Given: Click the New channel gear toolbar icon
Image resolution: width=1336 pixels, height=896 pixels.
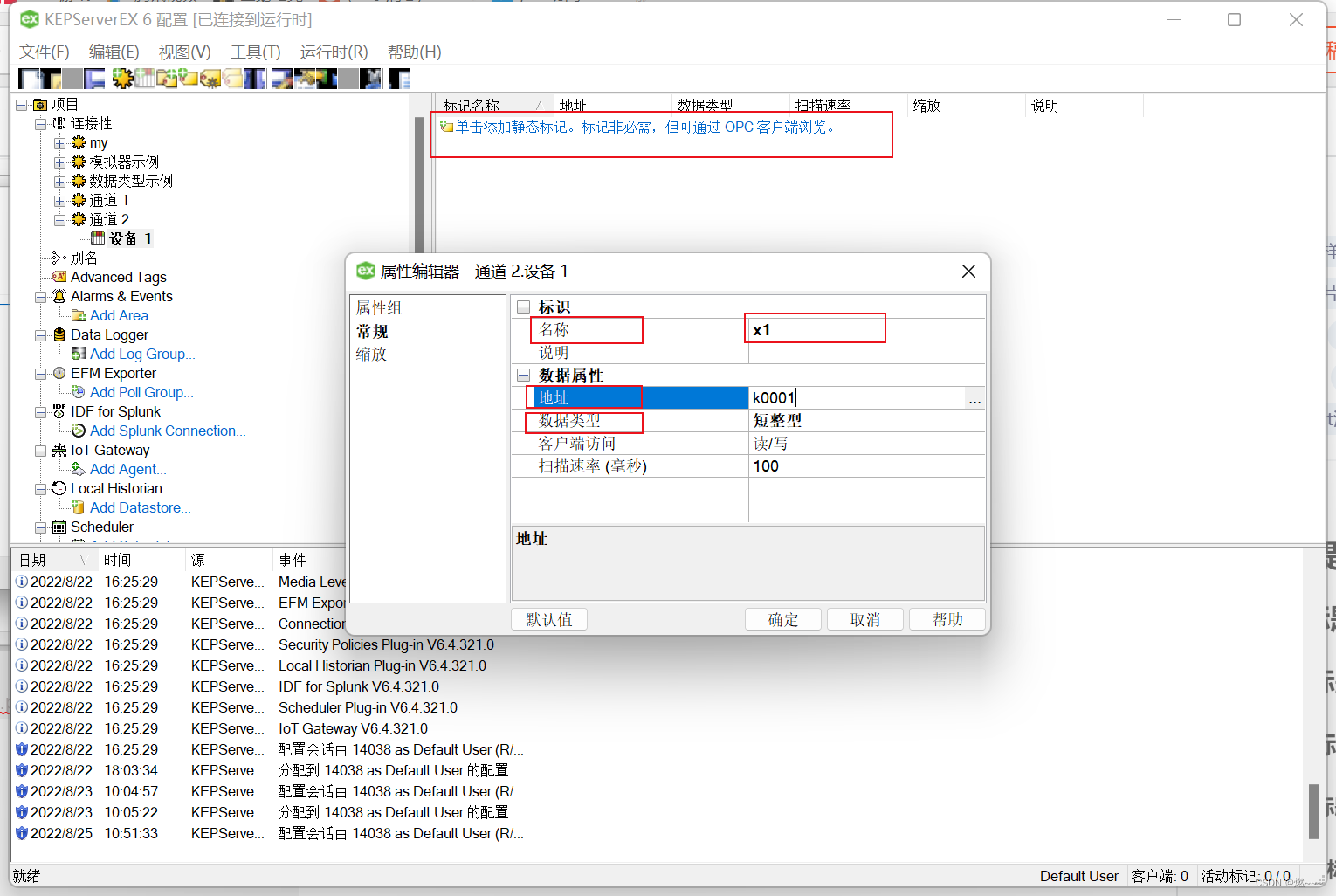Looking at the screenshot, I should pos(122,79).
